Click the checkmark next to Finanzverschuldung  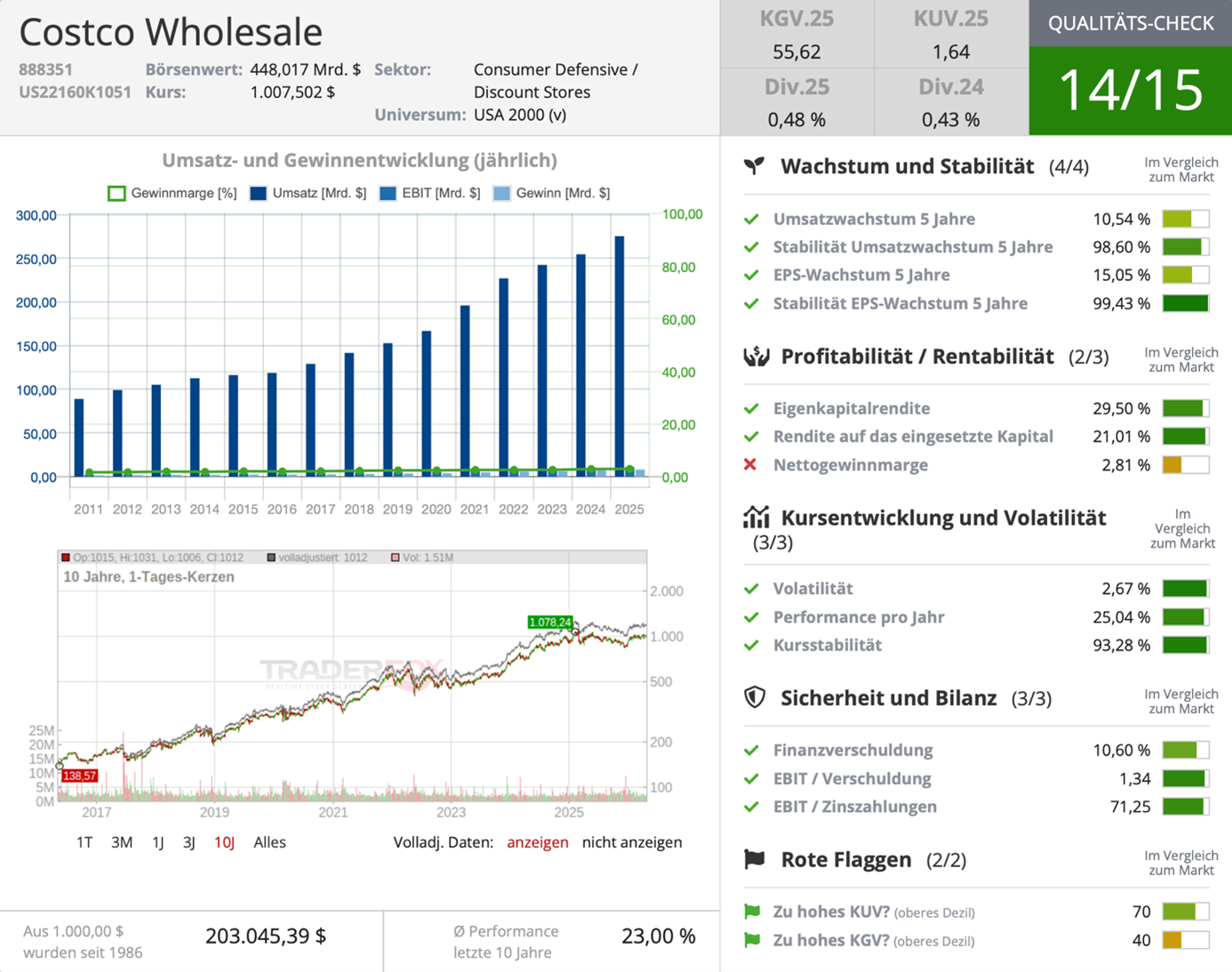pyautogui.click(x=752, y=751)
